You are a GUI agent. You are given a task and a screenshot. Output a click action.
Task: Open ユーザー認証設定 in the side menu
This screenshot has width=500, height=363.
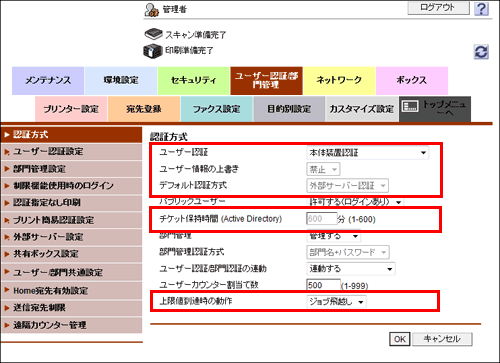click(71, 152)
